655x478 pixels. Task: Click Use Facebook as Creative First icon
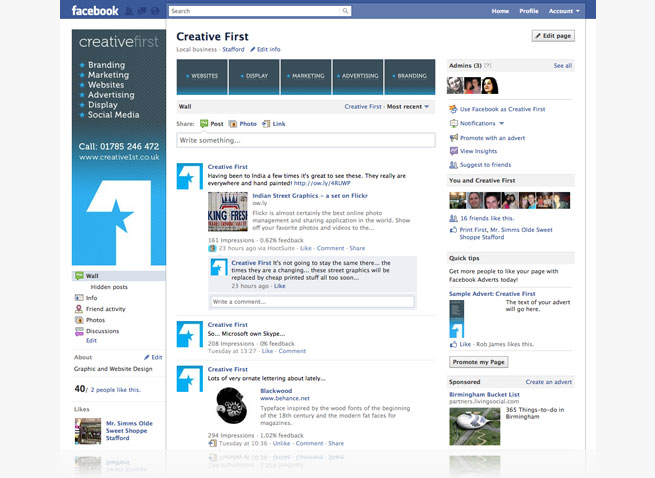click(453, 109)
